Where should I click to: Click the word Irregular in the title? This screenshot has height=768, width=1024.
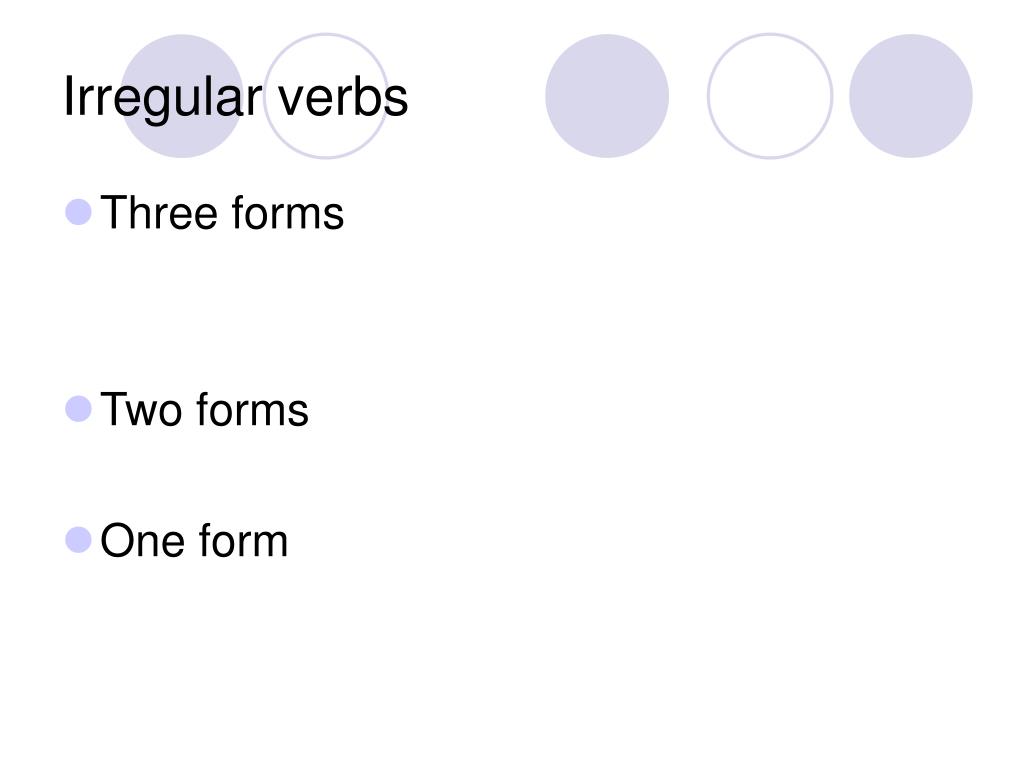[x=163, y=98]
